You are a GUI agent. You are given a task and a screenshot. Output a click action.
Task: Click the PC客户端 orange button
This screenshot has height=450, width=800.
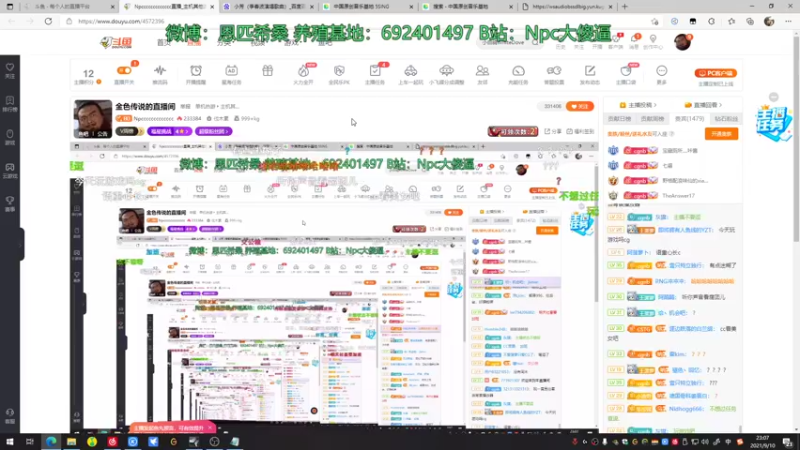[715, 73]
